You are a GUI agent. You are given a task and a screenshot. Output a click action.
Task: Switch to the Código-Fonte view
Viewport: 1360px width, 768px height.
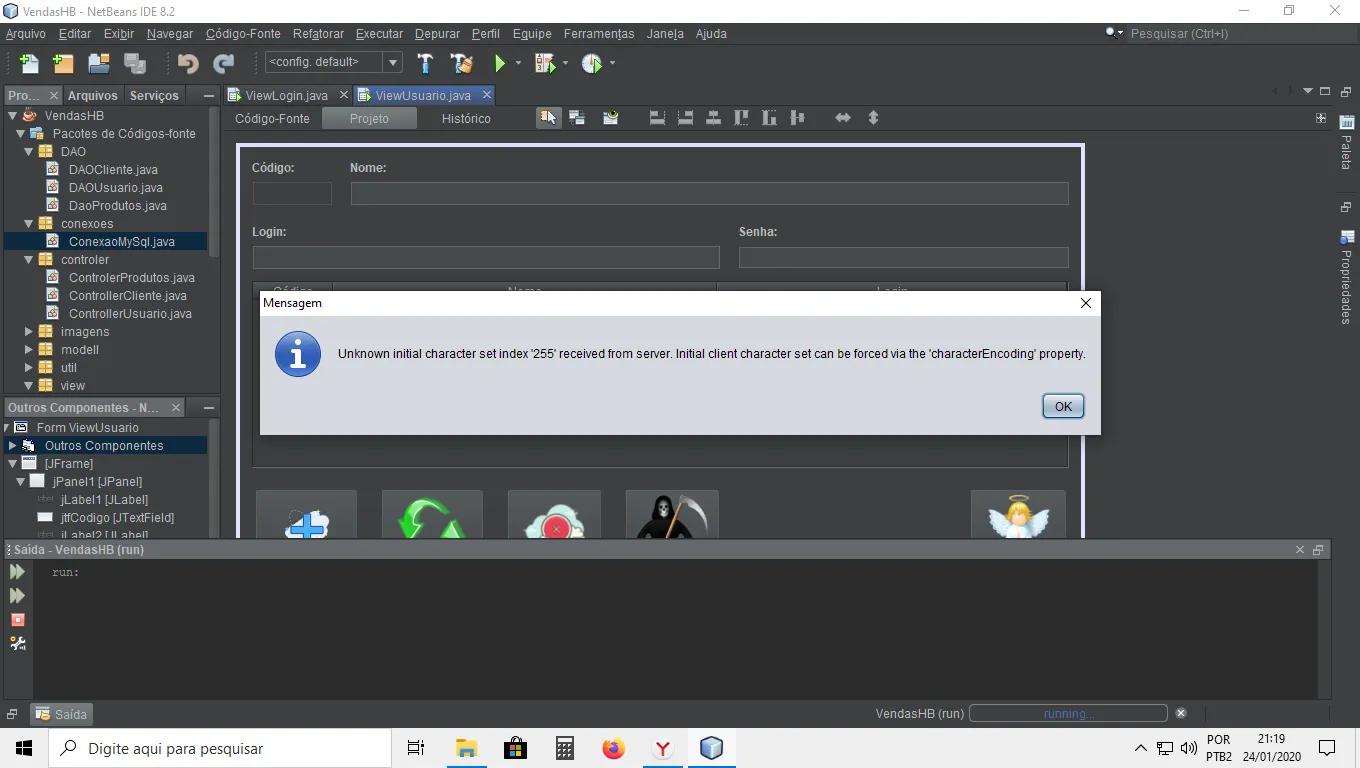pyautogui.click(x=272, y=118)
